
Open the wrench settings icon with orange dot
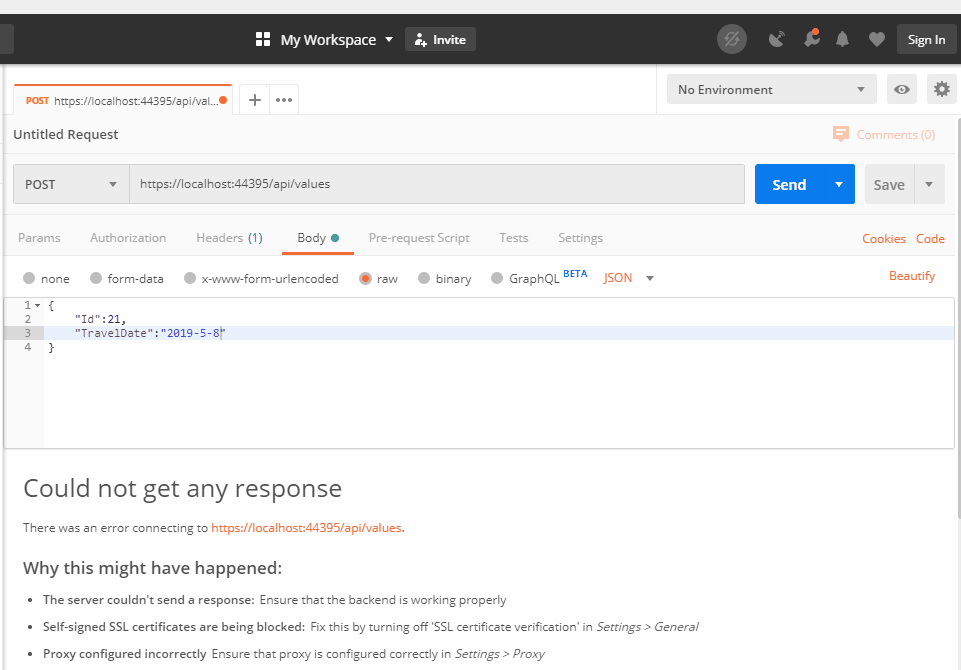pyautogui.click(x=810, y=39)
